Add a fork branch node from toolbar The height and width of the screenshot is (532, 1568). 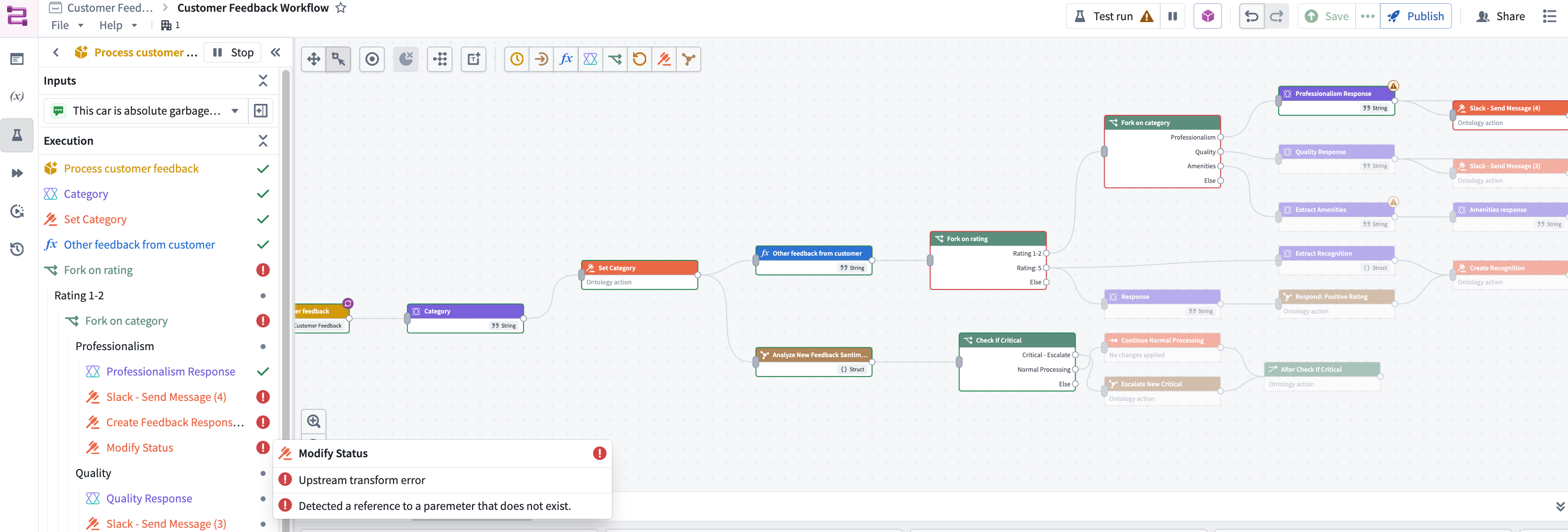[x=615, y=59]
